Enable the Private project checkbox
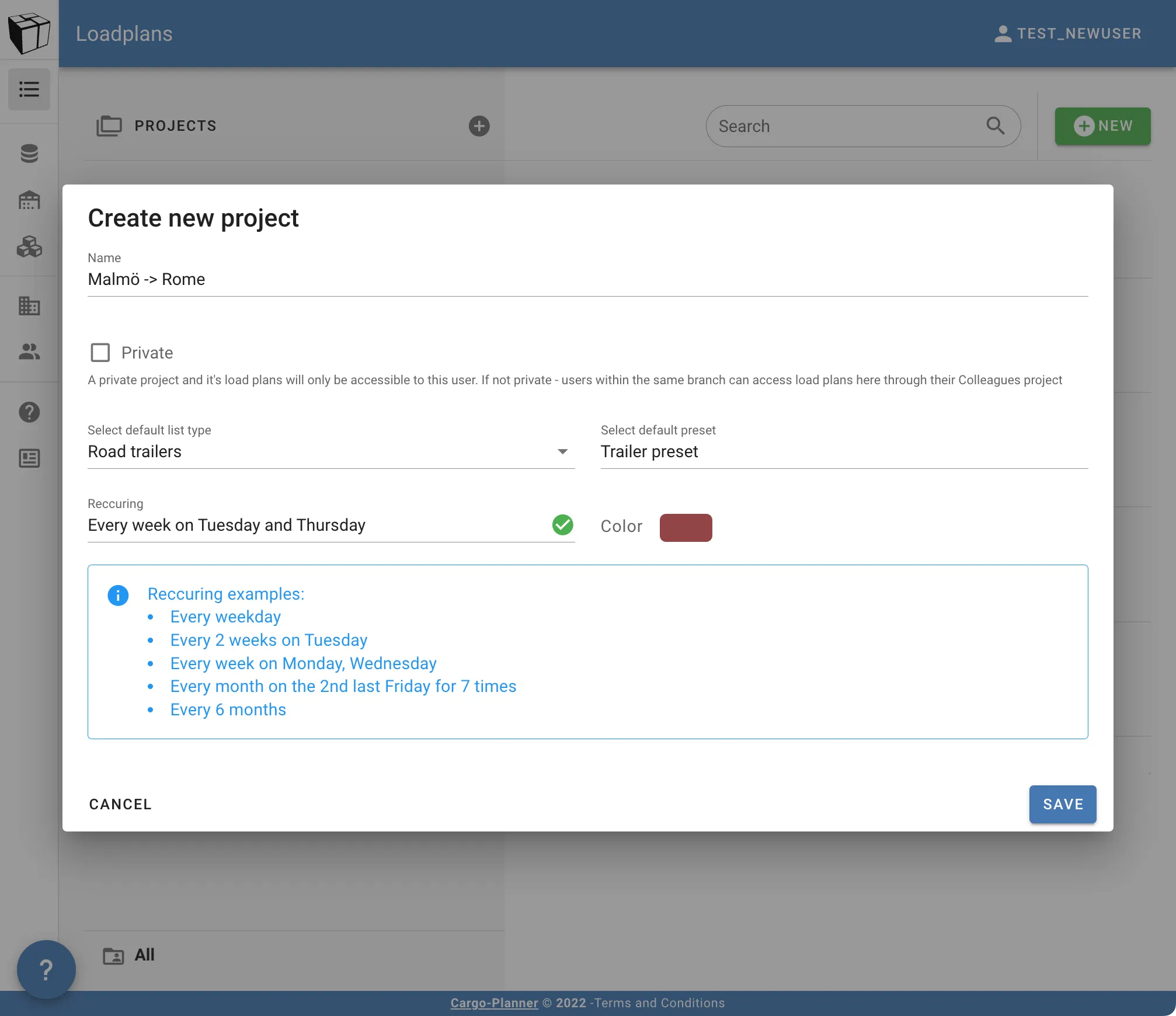Viewport: 1176px width, 1016px height. pos(100,353)
